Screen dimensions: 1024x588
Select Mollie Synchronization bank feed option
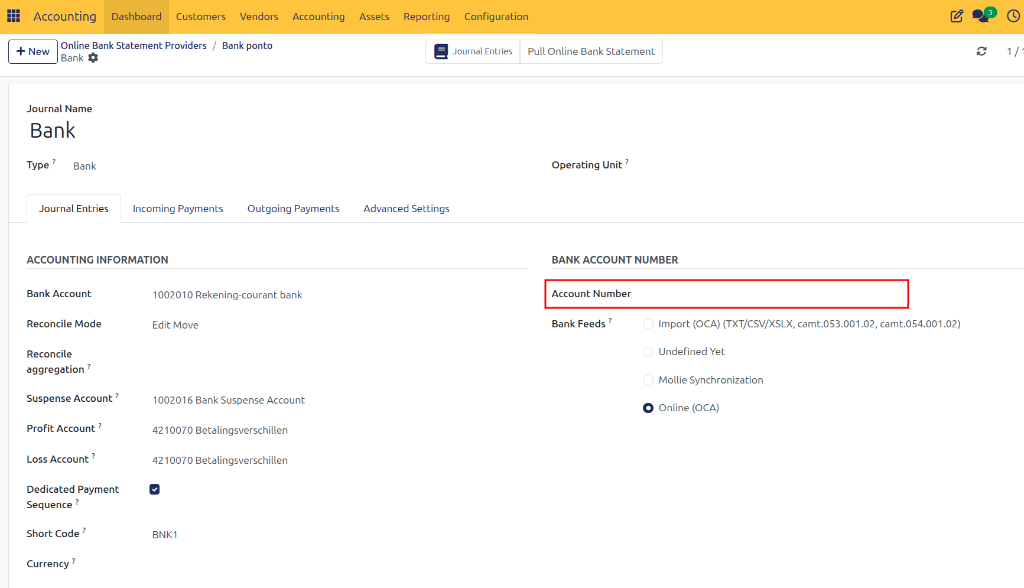648,380
